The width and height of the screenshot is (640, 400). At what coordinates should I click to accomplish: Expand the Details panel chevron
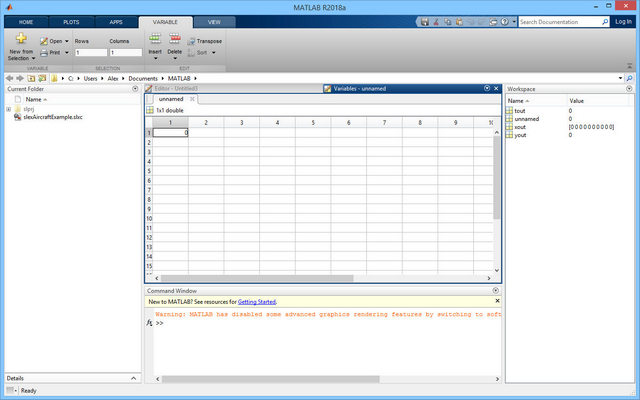pyautogui.click(x=135, y=378)
